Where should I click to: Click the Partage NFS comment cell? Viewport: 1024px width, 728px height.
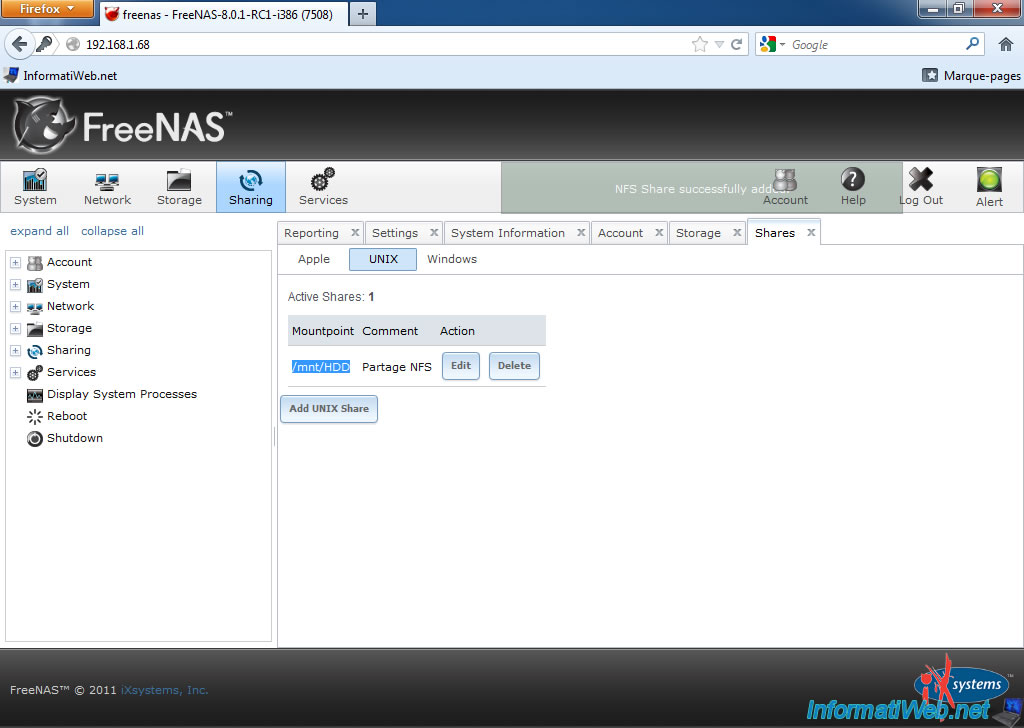coord(396,367)
